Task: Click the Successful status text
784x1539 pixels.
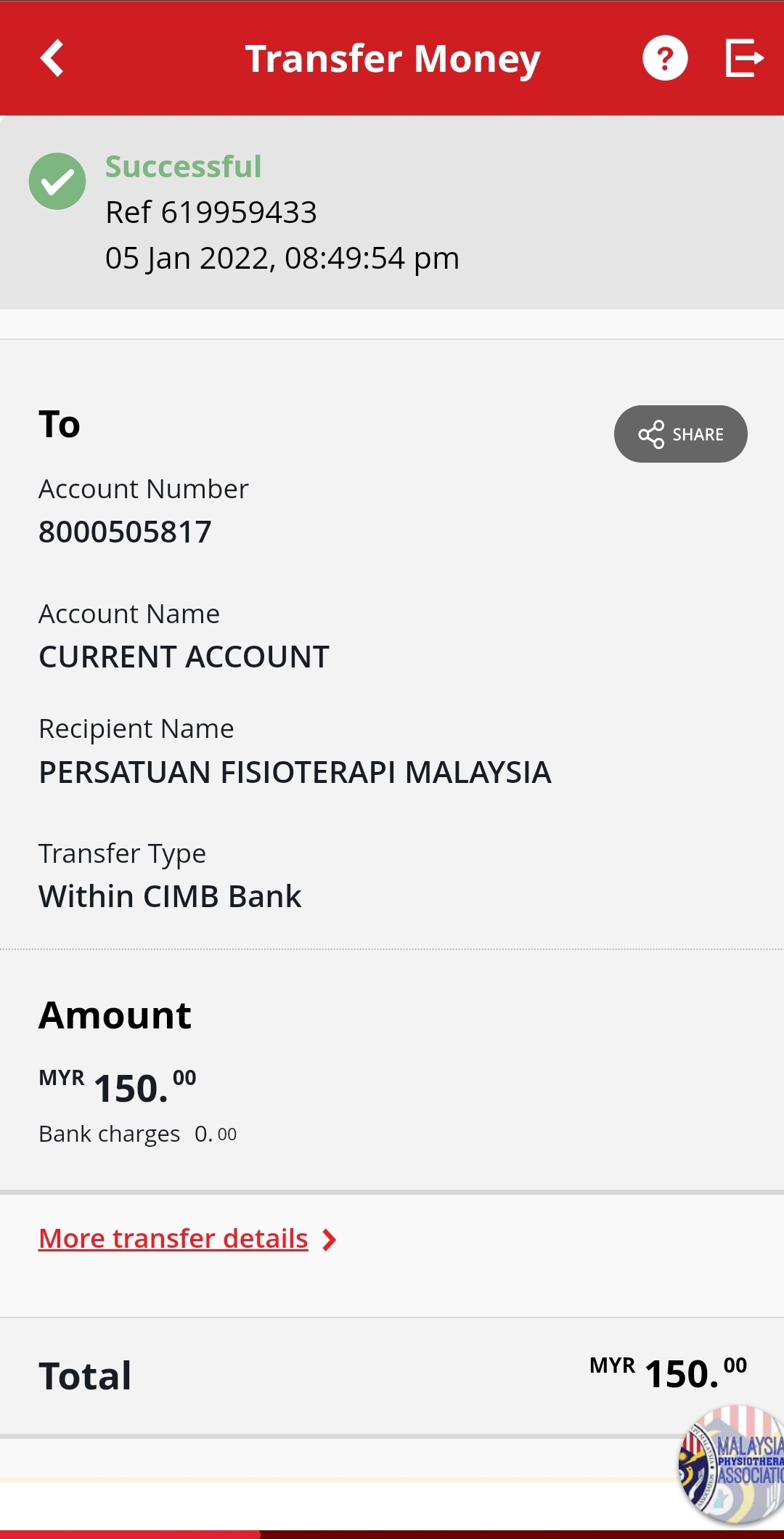Action: (183, 166)
